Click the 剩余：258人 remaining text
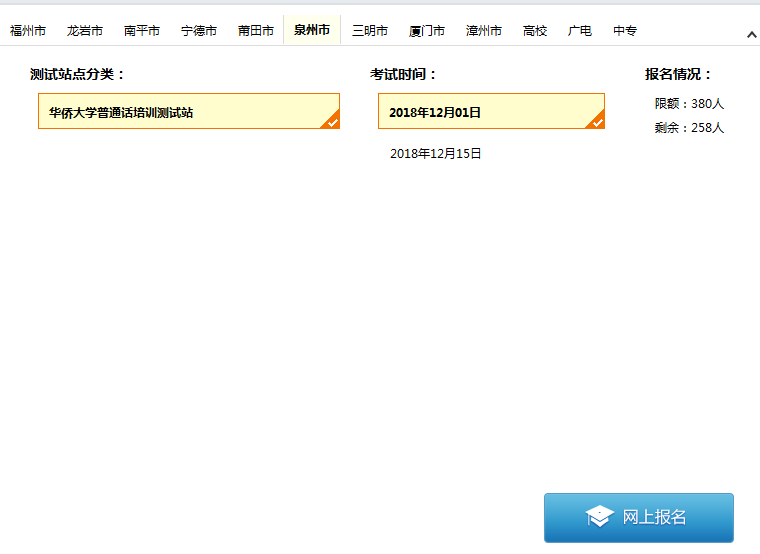 (689, 128)
